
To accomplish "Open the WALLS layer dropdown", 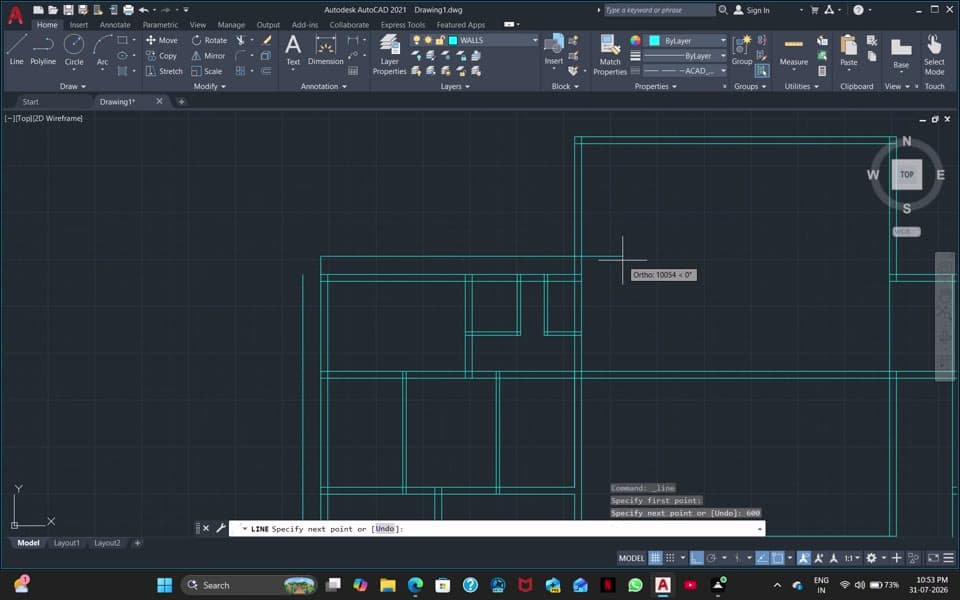I will click(x=534, y=40).
